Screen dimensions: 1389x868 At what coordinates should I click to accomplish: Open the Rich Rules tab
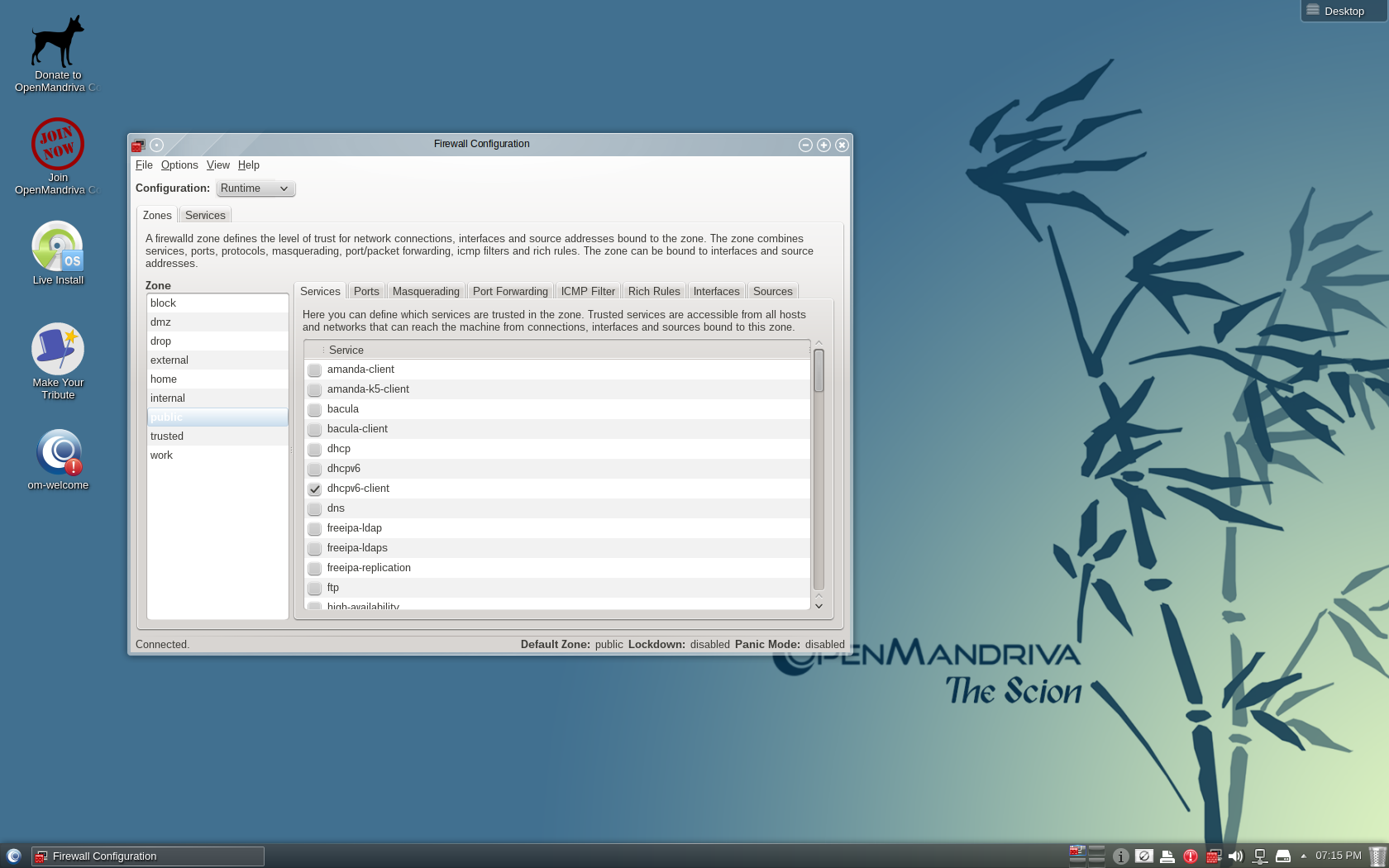click(x=654, y=291)
